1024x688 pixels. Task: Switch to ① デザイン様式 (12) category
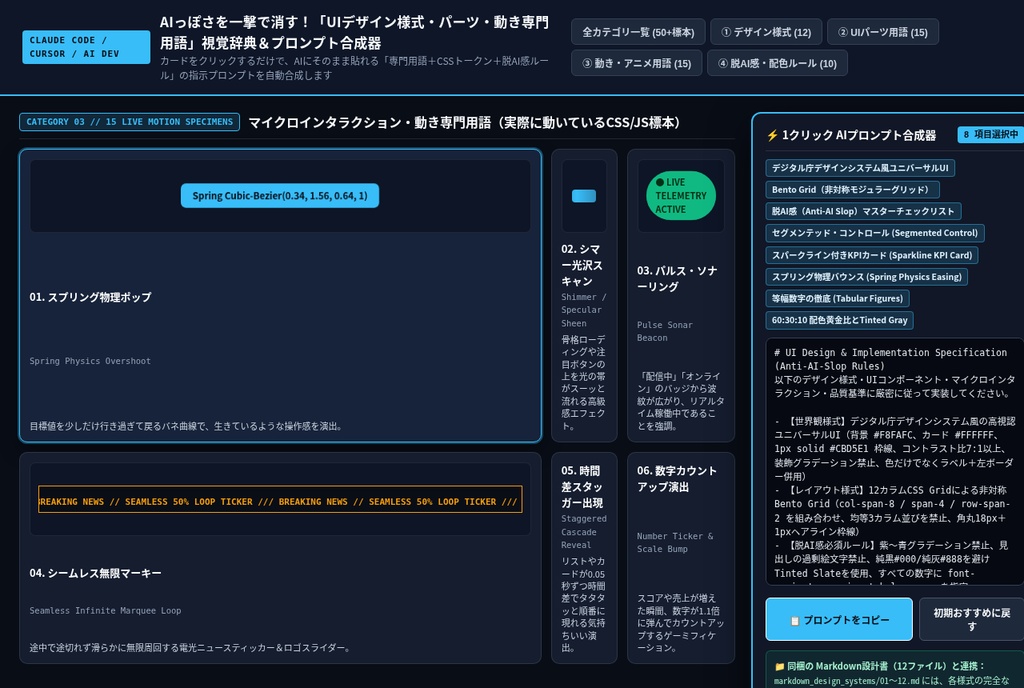(765, 32)
